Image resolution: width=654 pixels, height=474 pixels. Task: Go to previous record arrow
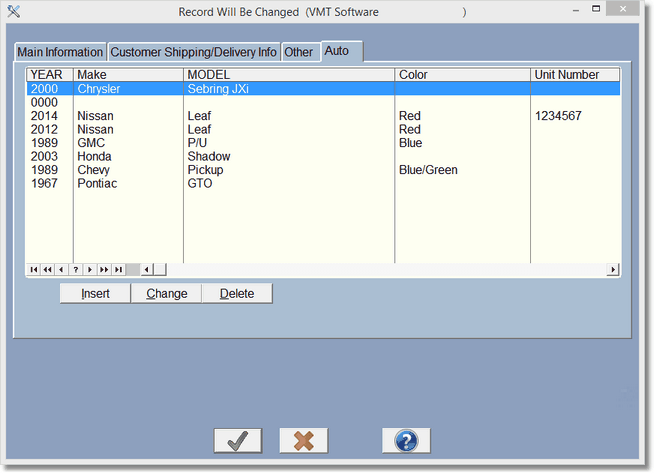(x=61, y=270)
